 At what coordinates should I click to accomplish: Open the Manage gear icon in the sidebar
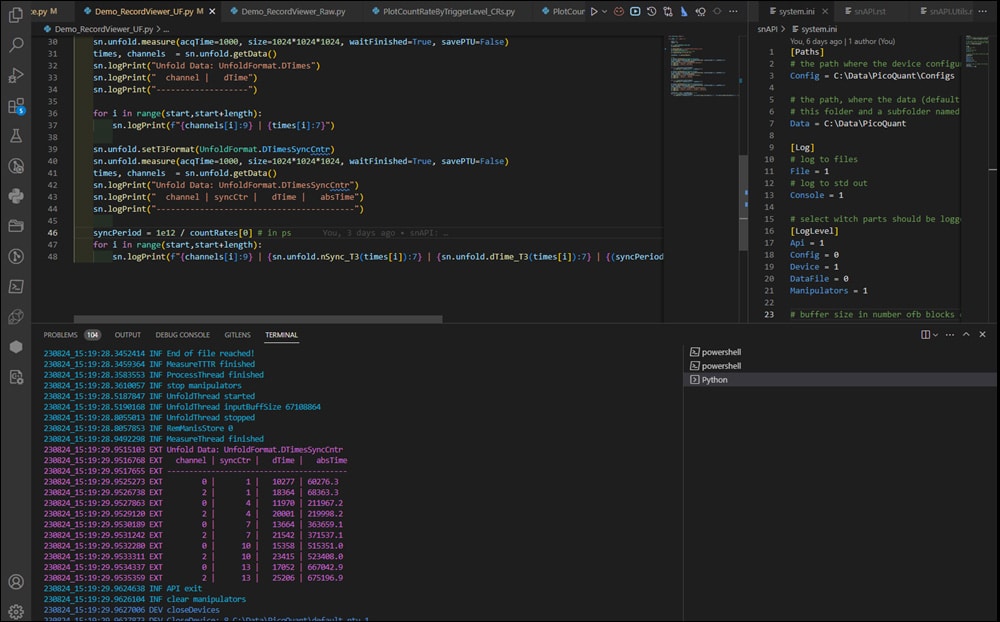(16, 610)
